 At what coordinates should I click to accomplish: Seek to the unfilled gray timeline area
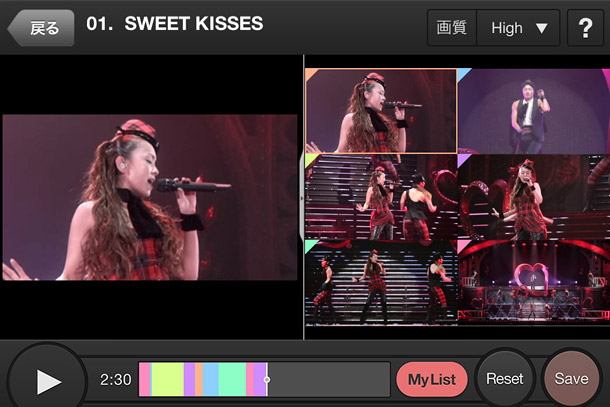point(328,380)
